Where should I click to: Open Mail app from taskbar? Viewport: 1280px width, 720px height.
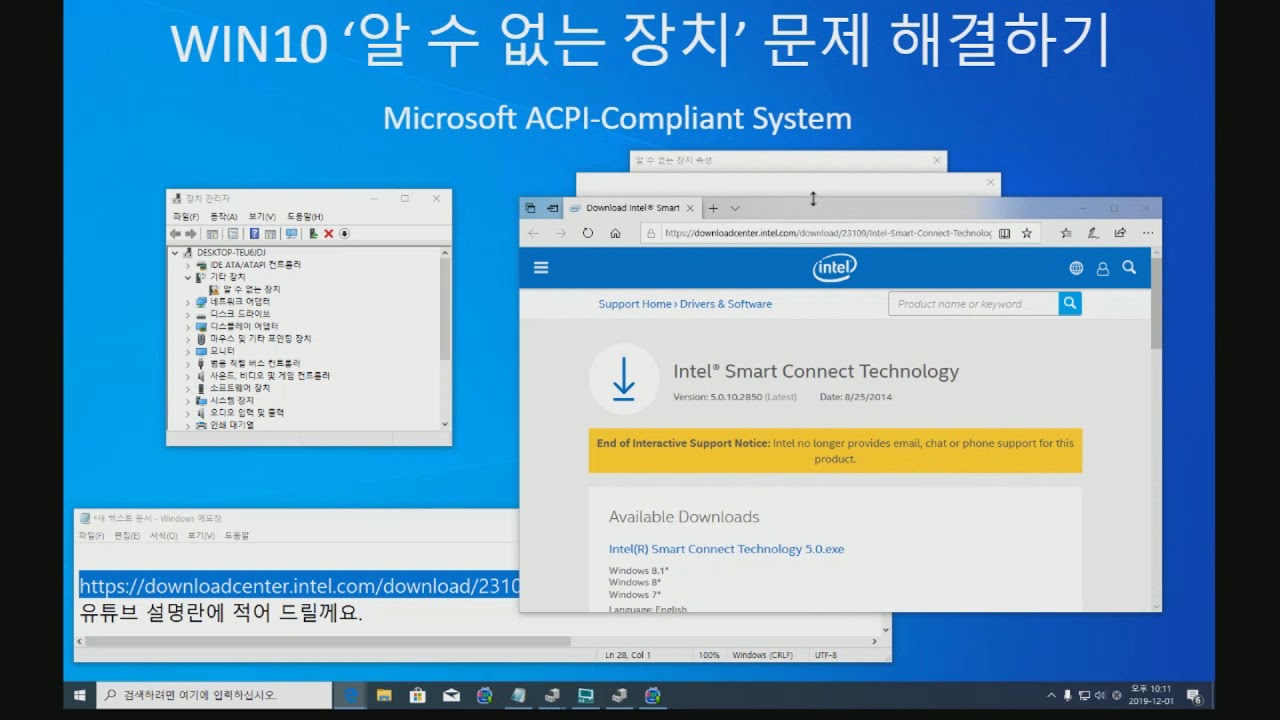[451, 695]
